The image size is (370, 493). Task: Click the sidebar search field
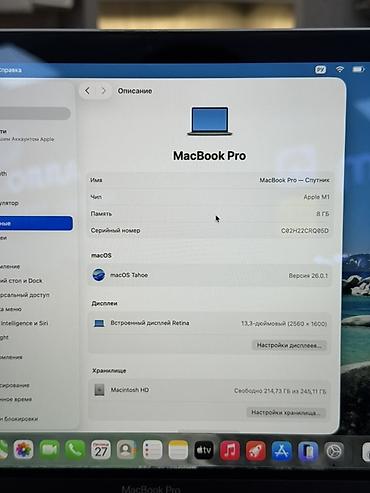(x=35, y=113)
